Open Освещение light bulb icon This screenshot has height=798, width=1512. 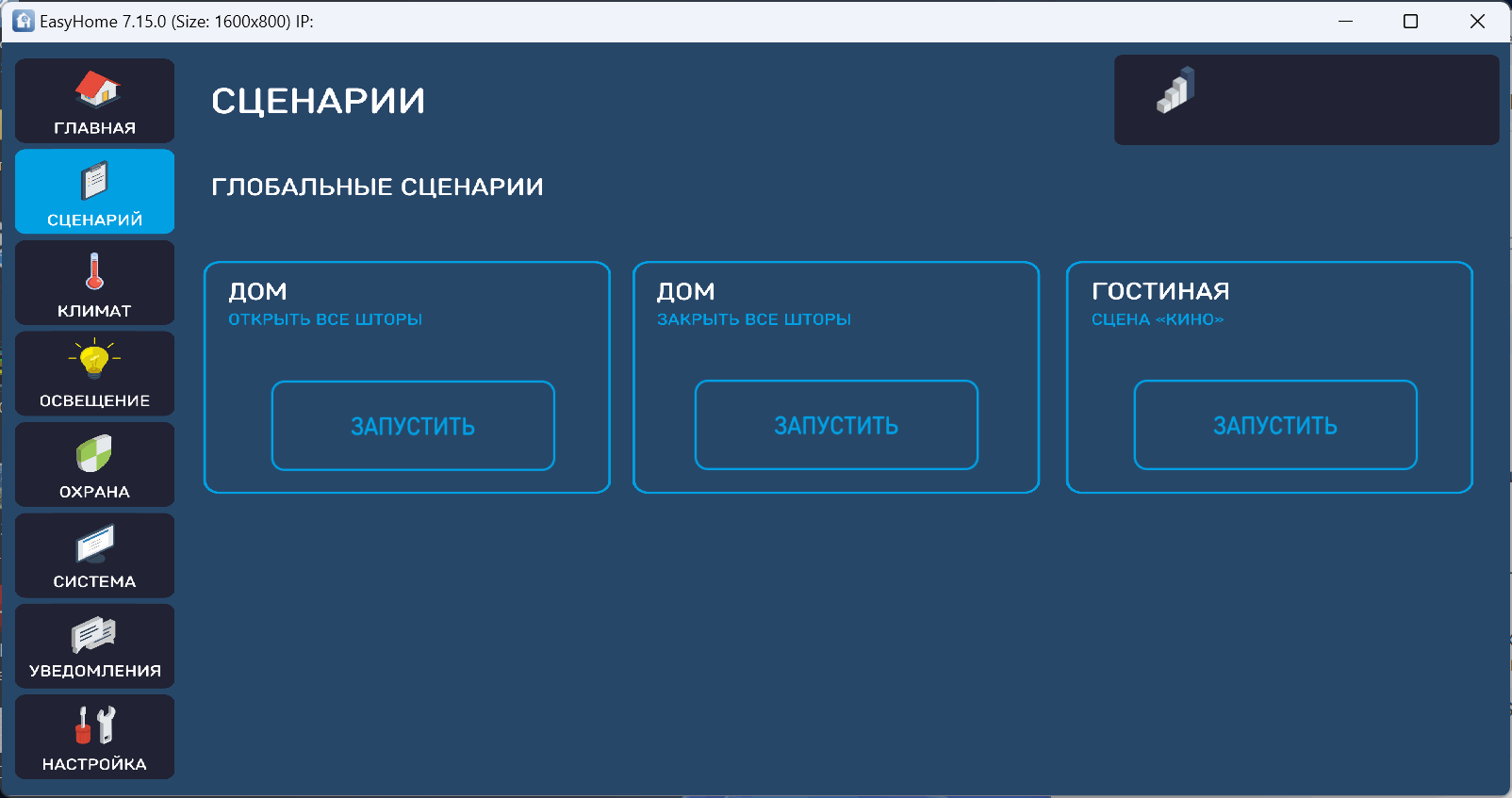[94, 361]
